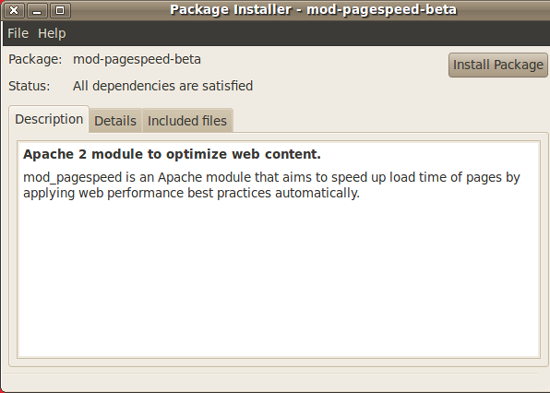The height and width of the screenshot is (393, 550).
Task: Open the Help menu
Action: (x=52, y=33)
